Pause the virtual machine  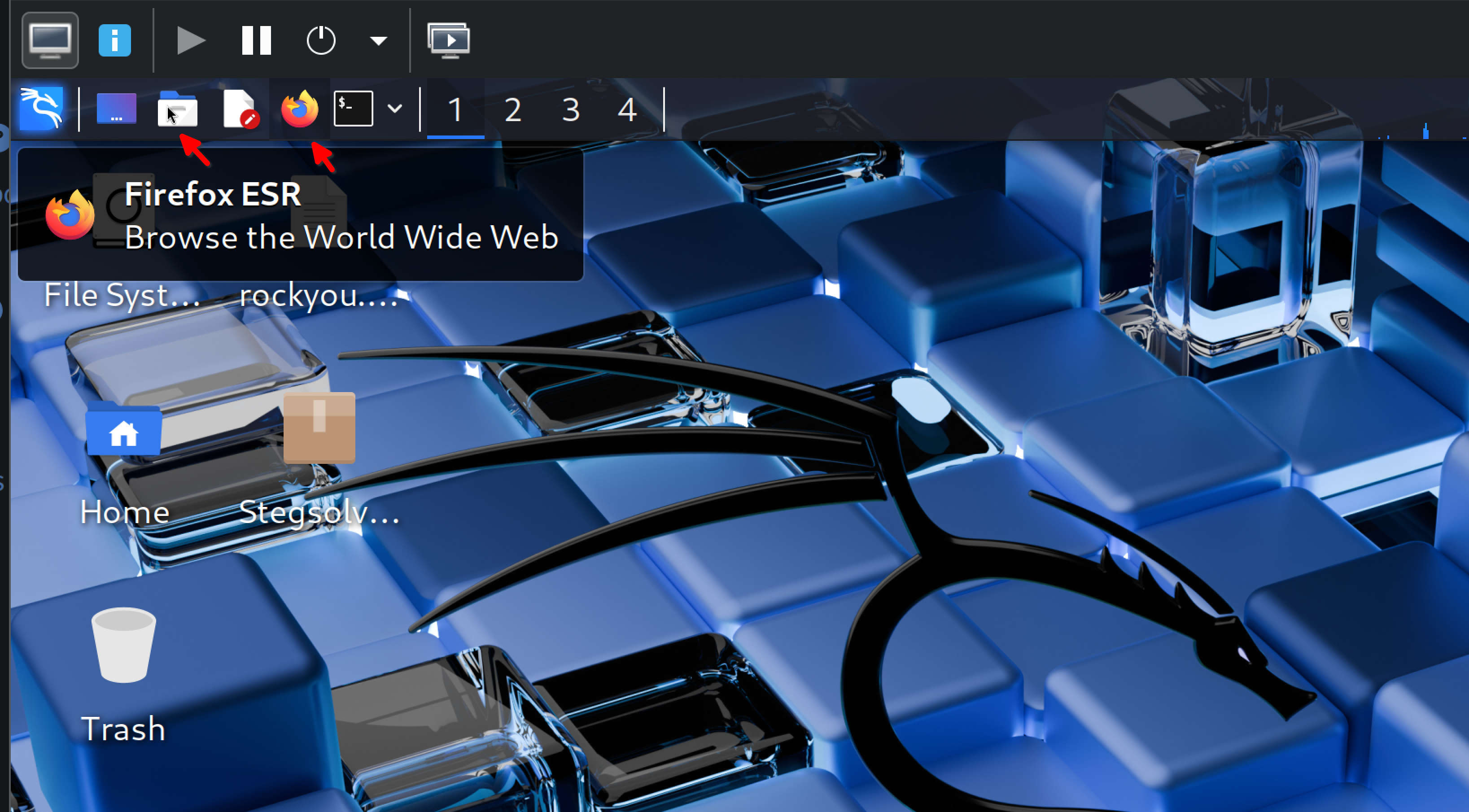click(256, 40)
